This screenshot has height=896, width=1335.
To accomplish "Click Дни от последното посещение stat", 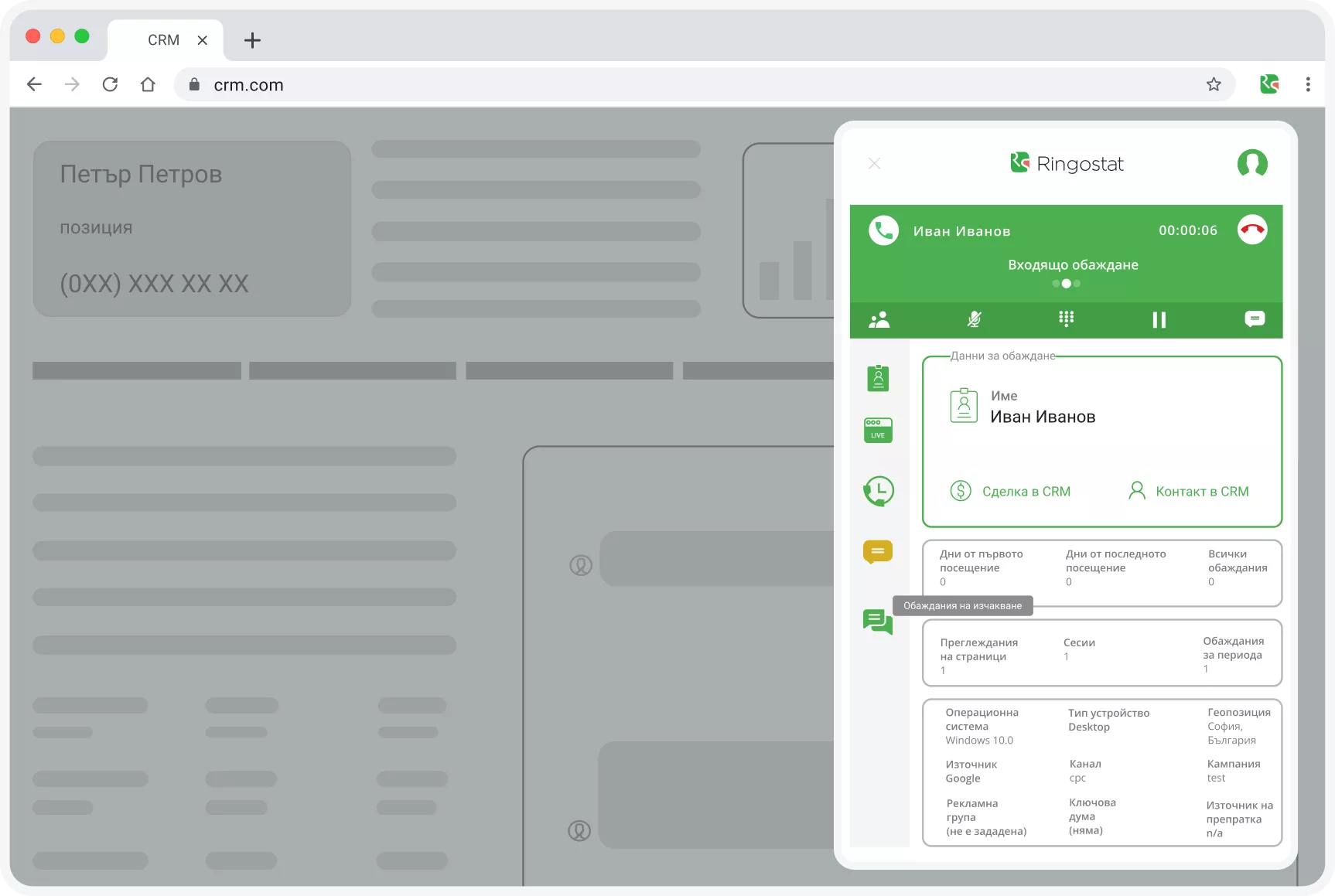I will (x=1115, y=567).
